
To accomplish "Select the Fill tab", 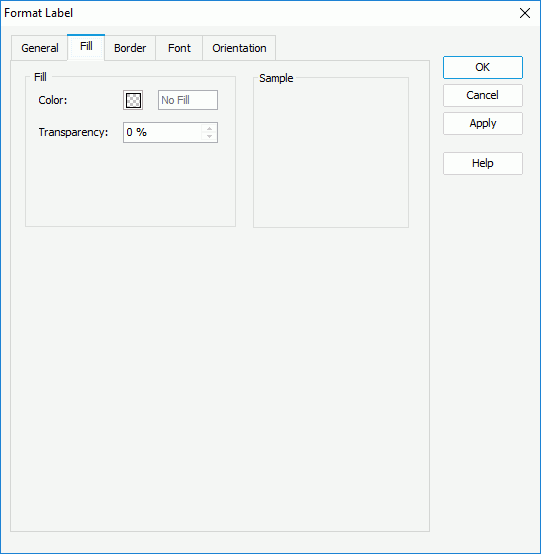I will [x=86, y=47].
